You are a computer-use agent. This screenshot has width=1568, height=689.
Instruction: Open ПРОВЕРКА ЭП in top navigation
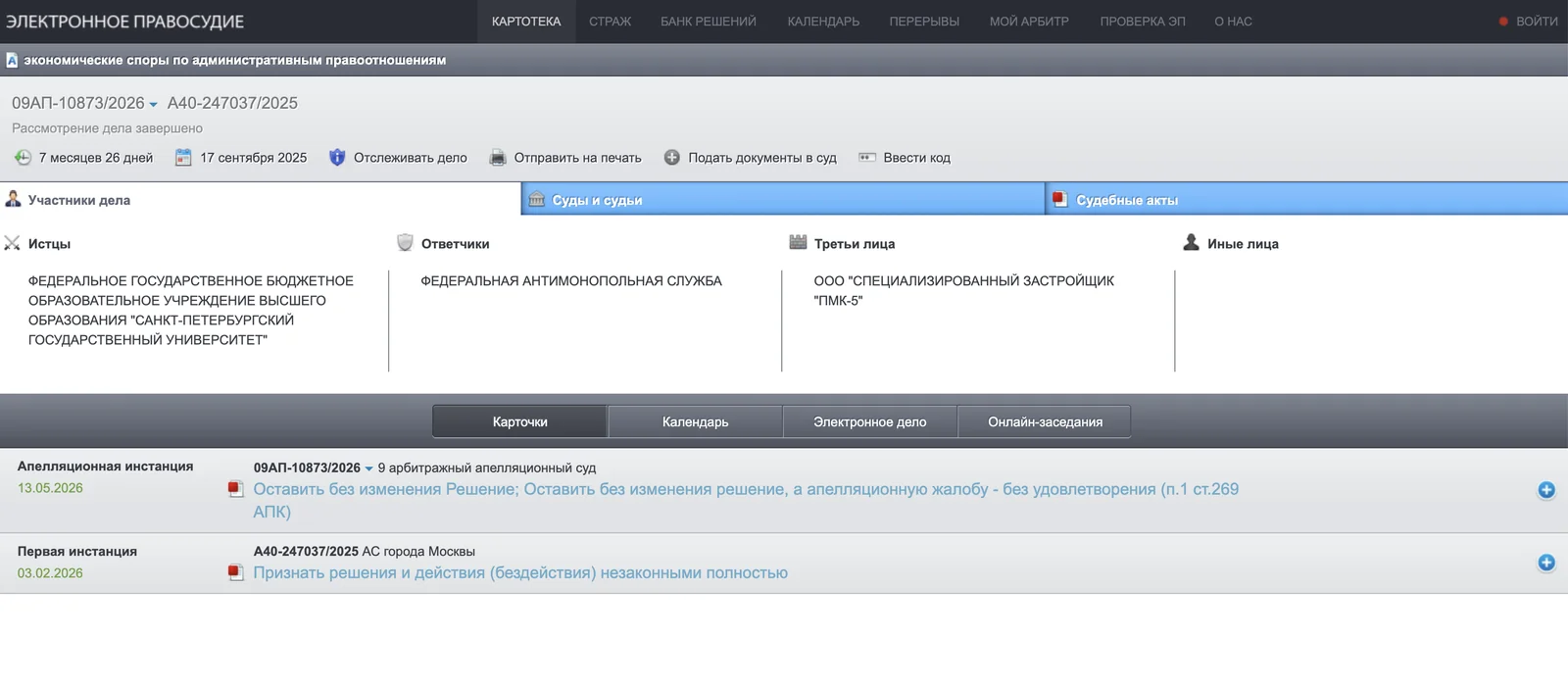[x=1143, y=22]
